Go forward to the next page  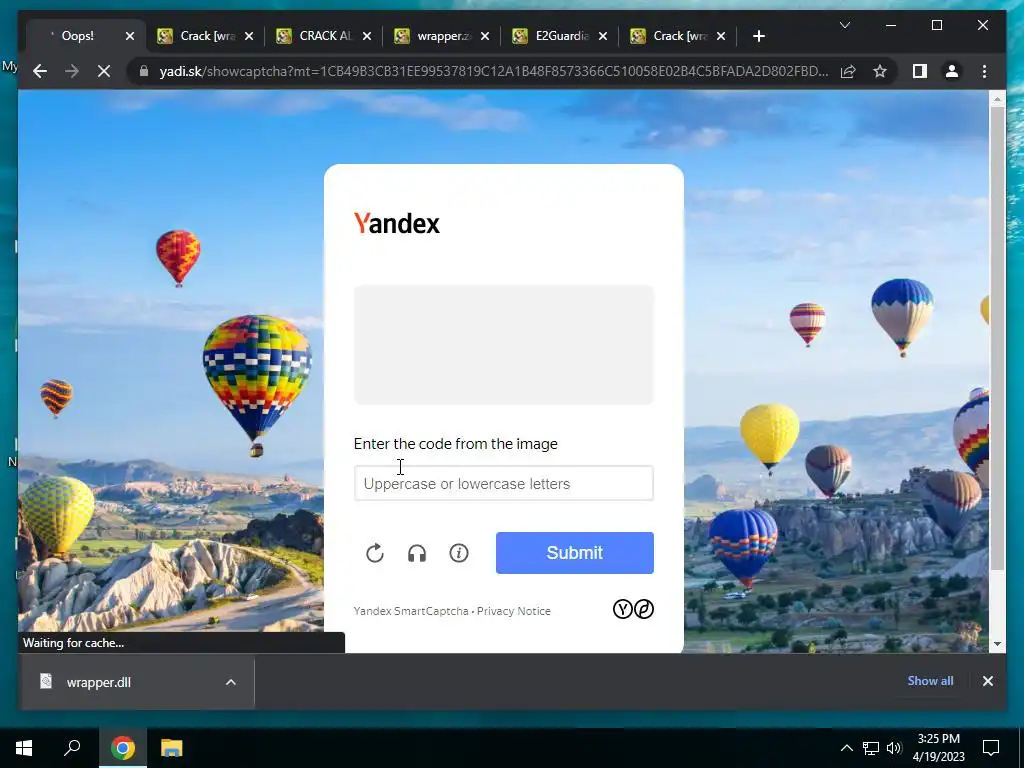(x=72, y=71)
